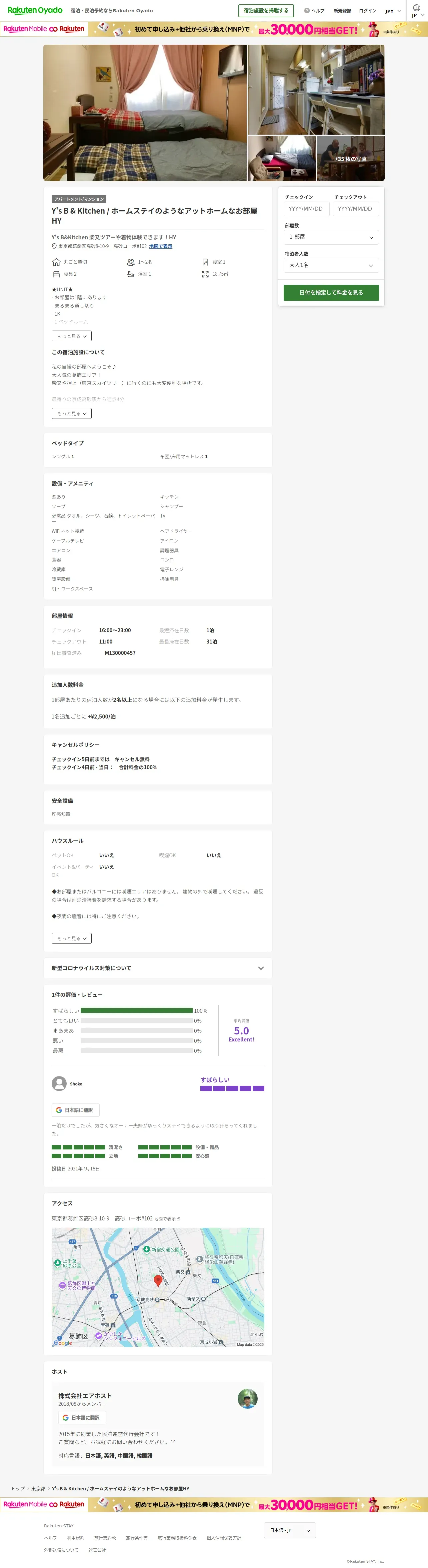The height and width of the screenshot is (1568, 428).
Task: Click the globe language icon in header
Action: [416, 8]
